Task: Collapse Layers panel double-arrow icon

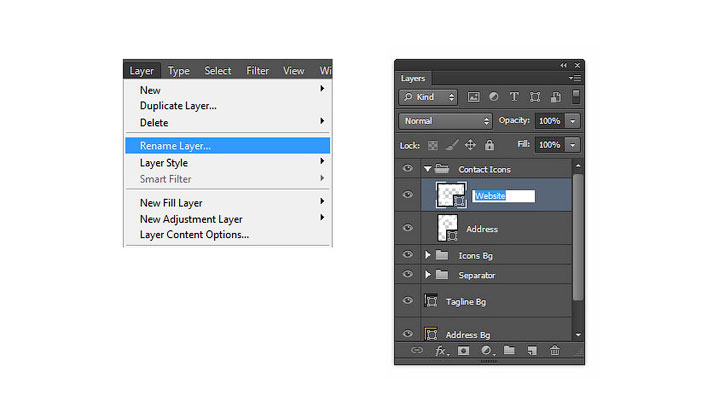Action: pos(563,65)
